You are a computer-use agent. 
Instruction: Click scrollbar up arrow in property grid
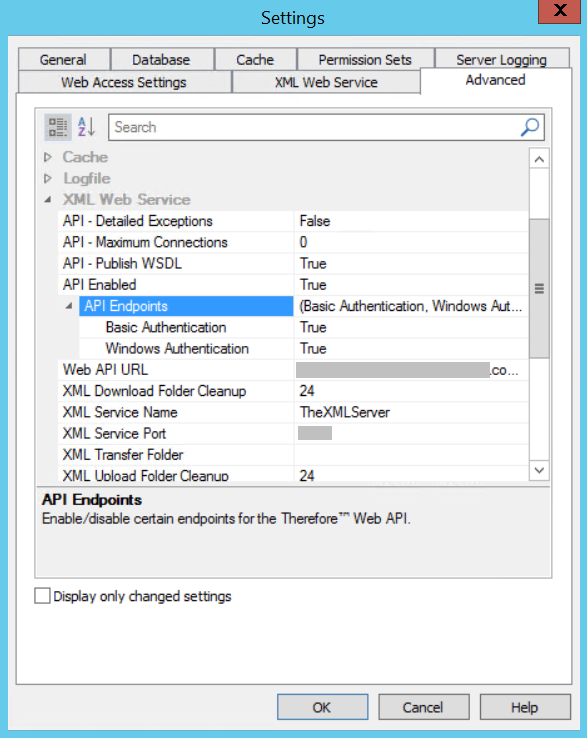tap(539, 159)
